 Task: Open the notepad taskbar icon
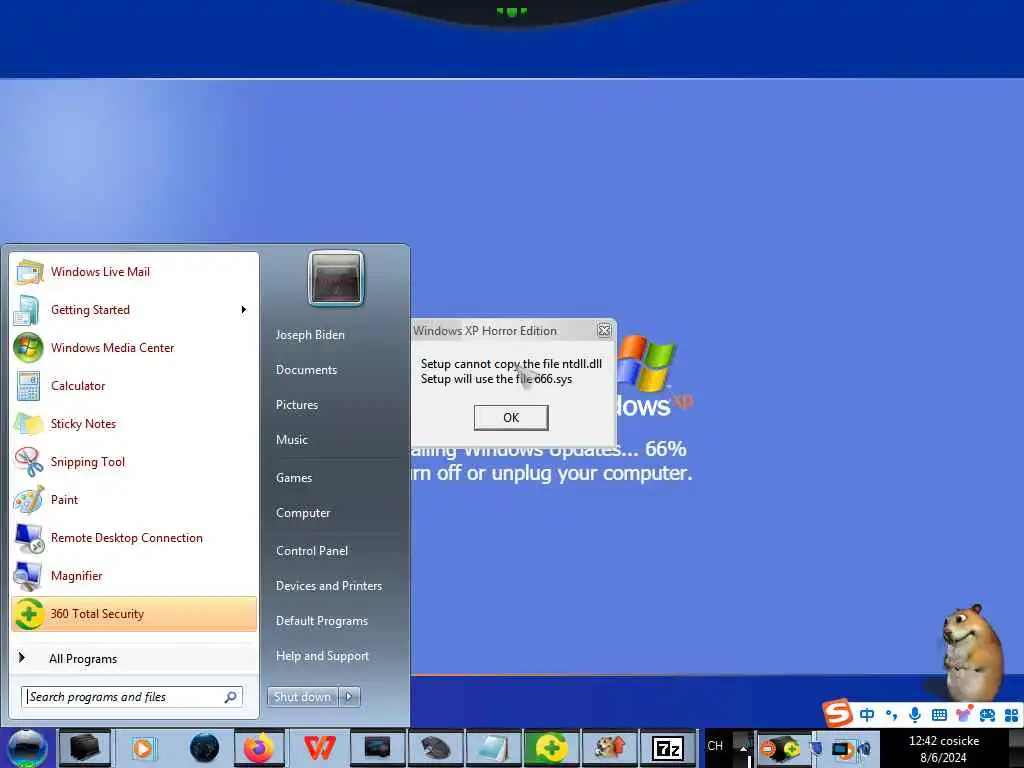493,748
